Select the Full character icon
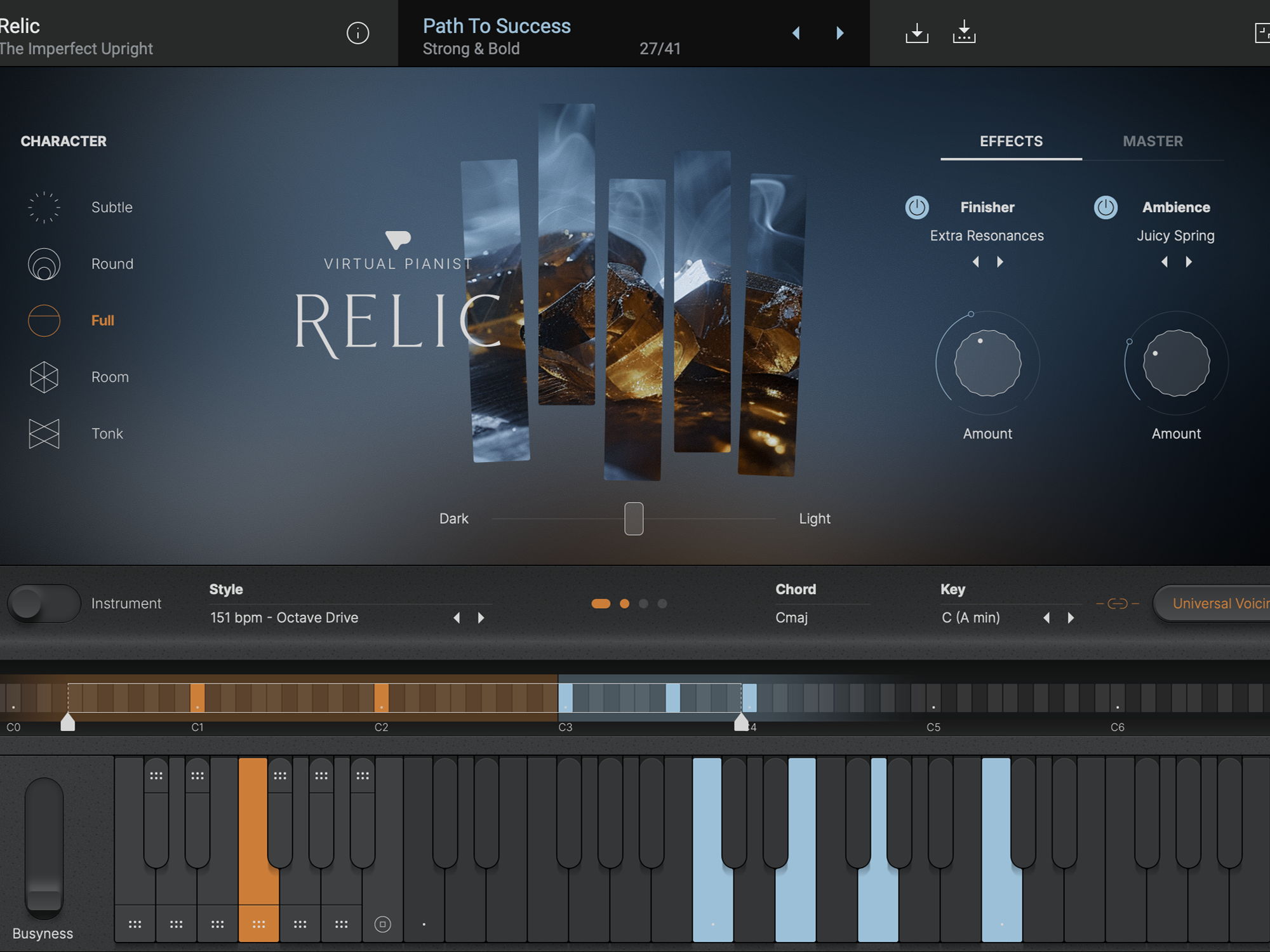Image resolution: width=1270 pixels, height=952 pixels. click(x=44, y=320)
